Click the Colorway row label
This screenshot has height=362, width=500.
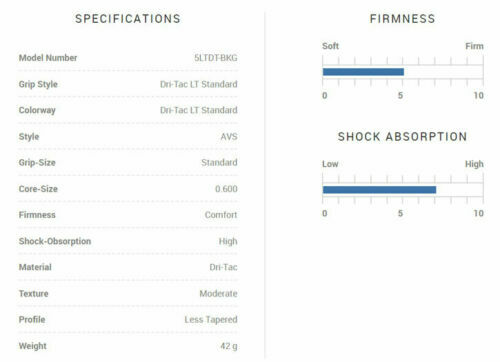pyautogui.click(x=37, y=110)
